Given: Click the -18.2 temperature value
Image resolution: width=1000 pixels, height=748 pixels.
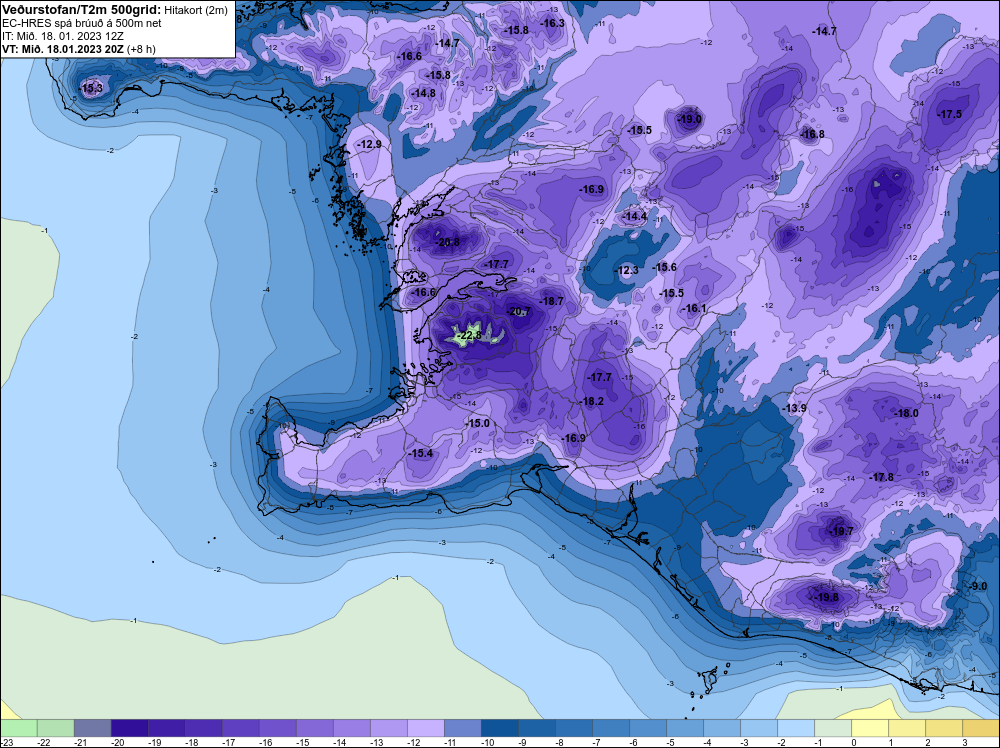Looking at the screenshot, I should point(592,401).
